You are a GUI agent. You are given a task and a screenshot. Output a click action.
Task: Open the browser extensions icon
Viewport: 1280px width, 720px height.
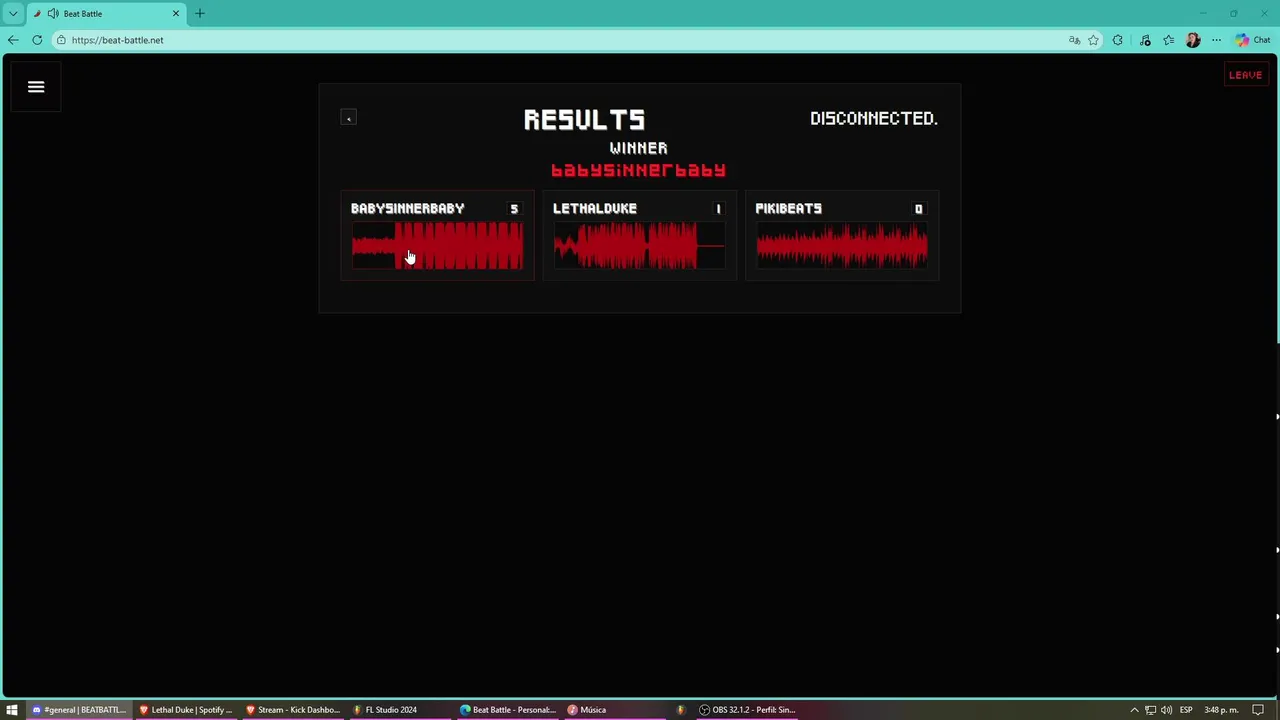coord(1118,40)
